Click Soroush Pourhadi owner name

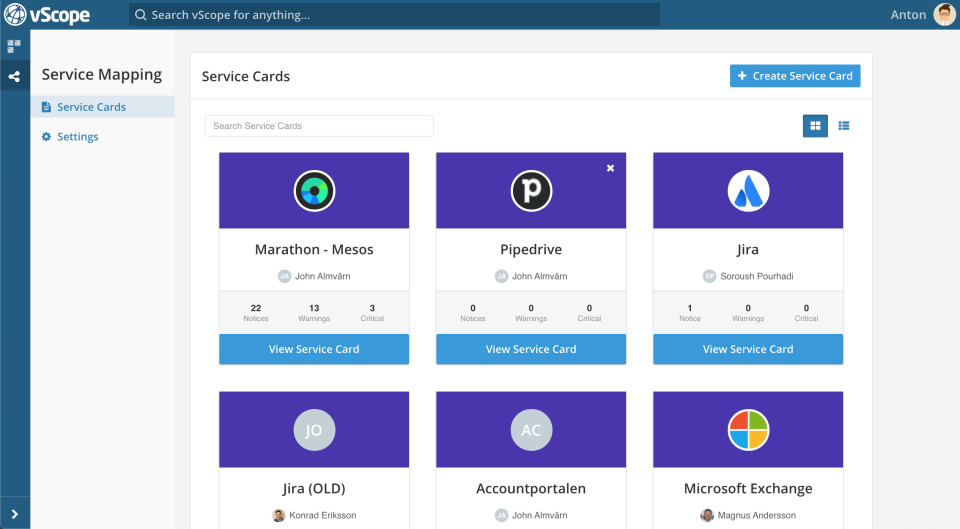[x=757, y=276]
